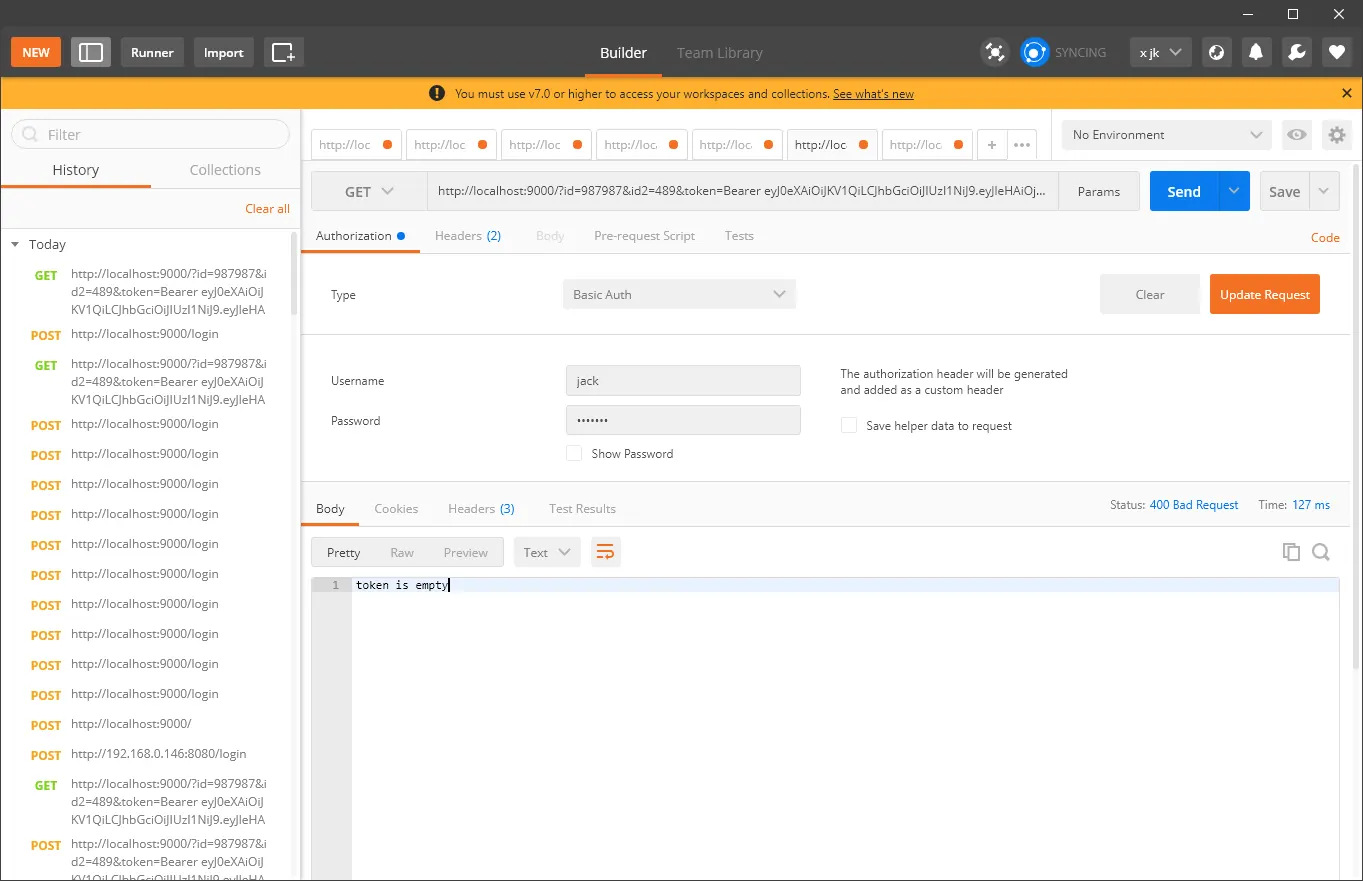Click the Update Request button
Viewport: 1363px width, 881px height.
[x=1265, y=294]
